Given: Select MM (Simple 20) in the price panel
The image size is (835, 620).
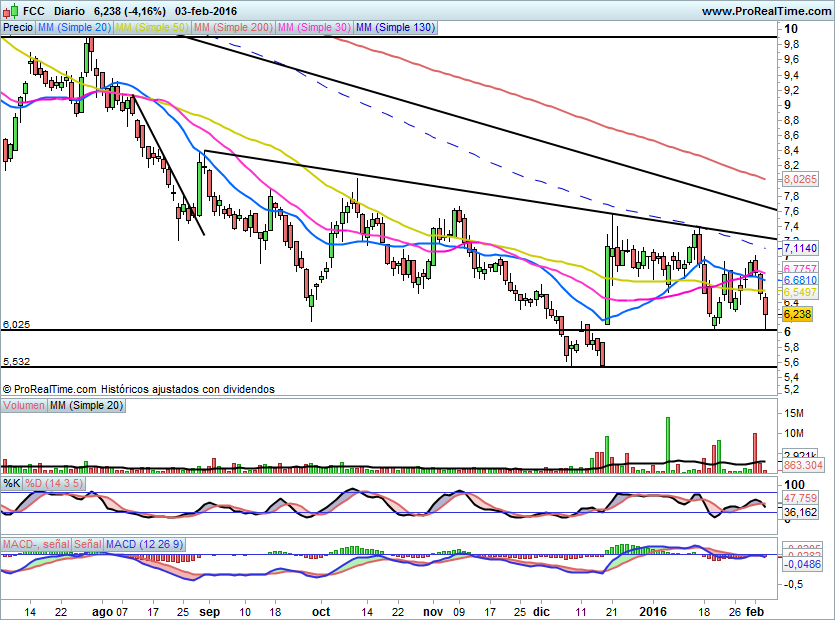Looking at the screenshot, I should pyautogui.click(x=74, y=28).
